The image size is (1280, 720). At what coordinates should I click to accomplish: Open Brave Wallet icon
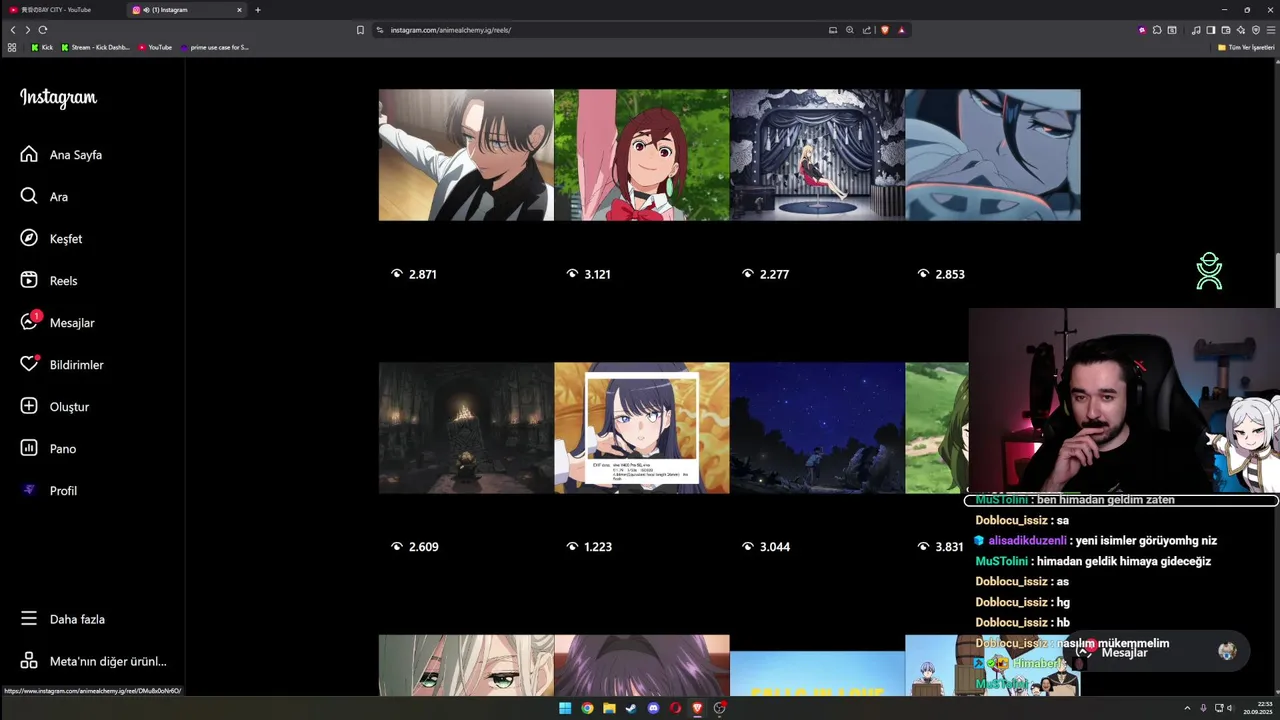point(1226,30)
